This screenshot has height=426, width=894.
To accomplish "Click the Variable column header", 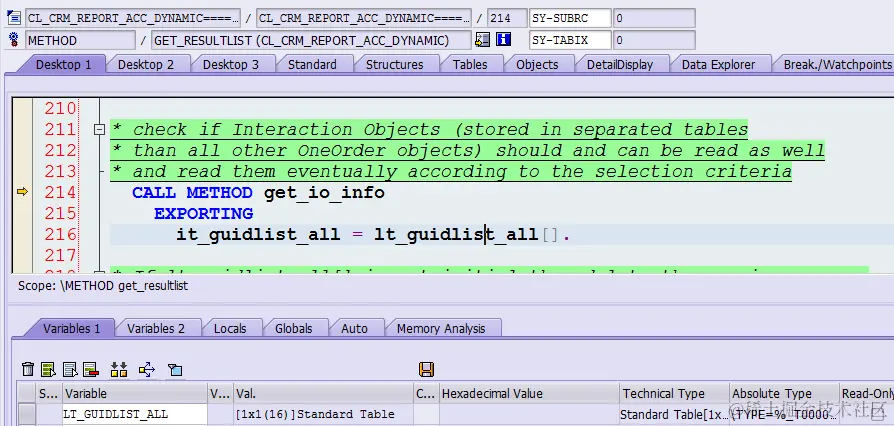I will pos(135,393).
